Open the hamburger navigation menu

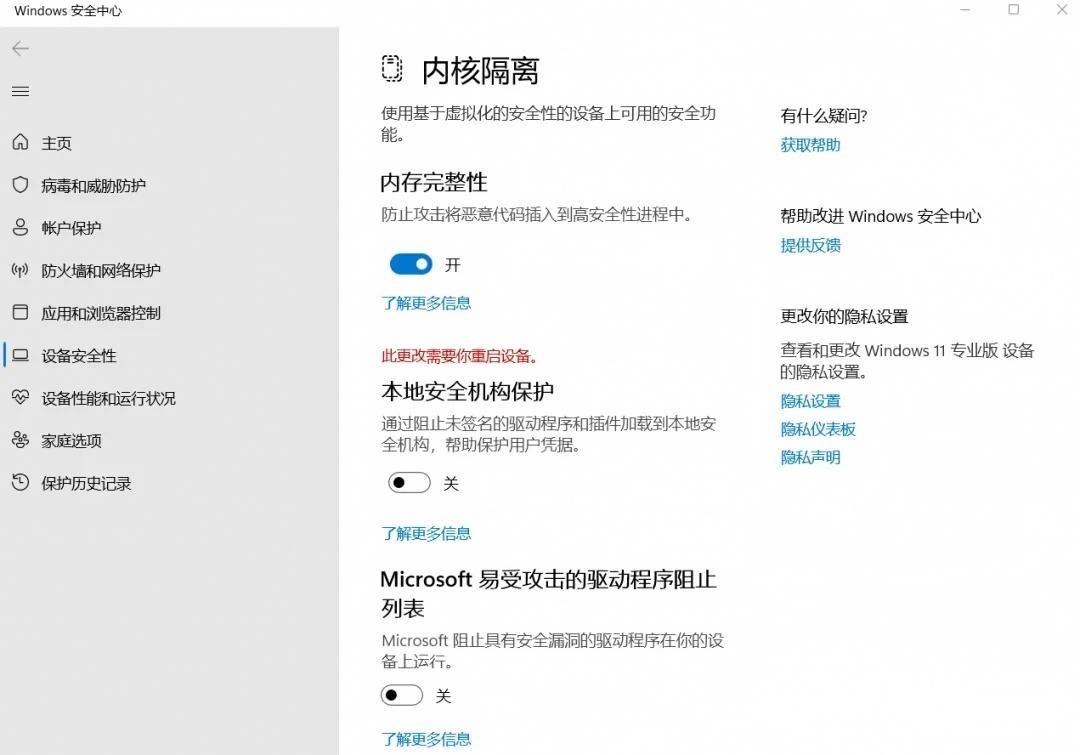tap(21, 91)
